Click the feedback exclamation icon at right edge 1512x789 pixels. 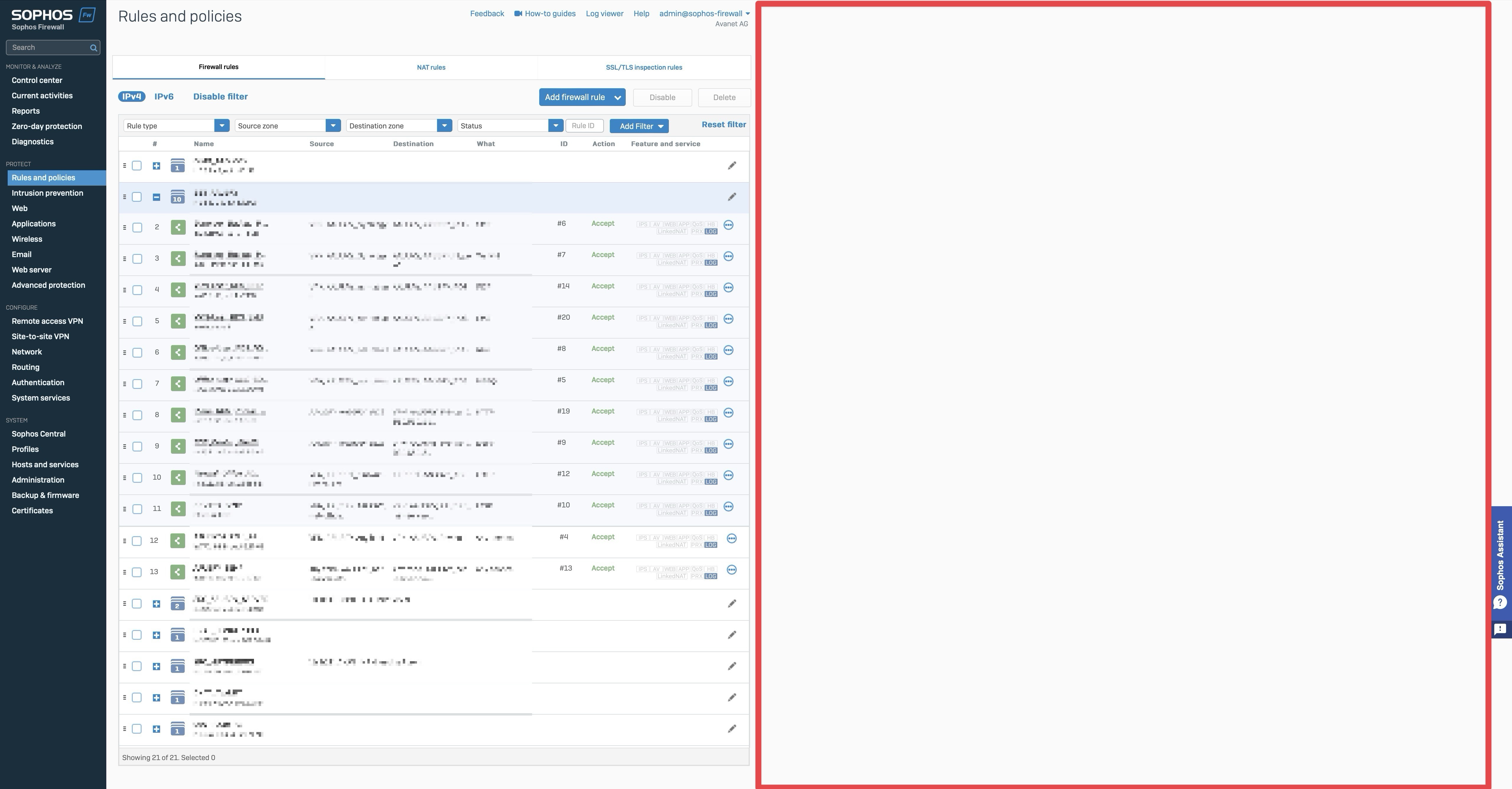(1500, 629)
